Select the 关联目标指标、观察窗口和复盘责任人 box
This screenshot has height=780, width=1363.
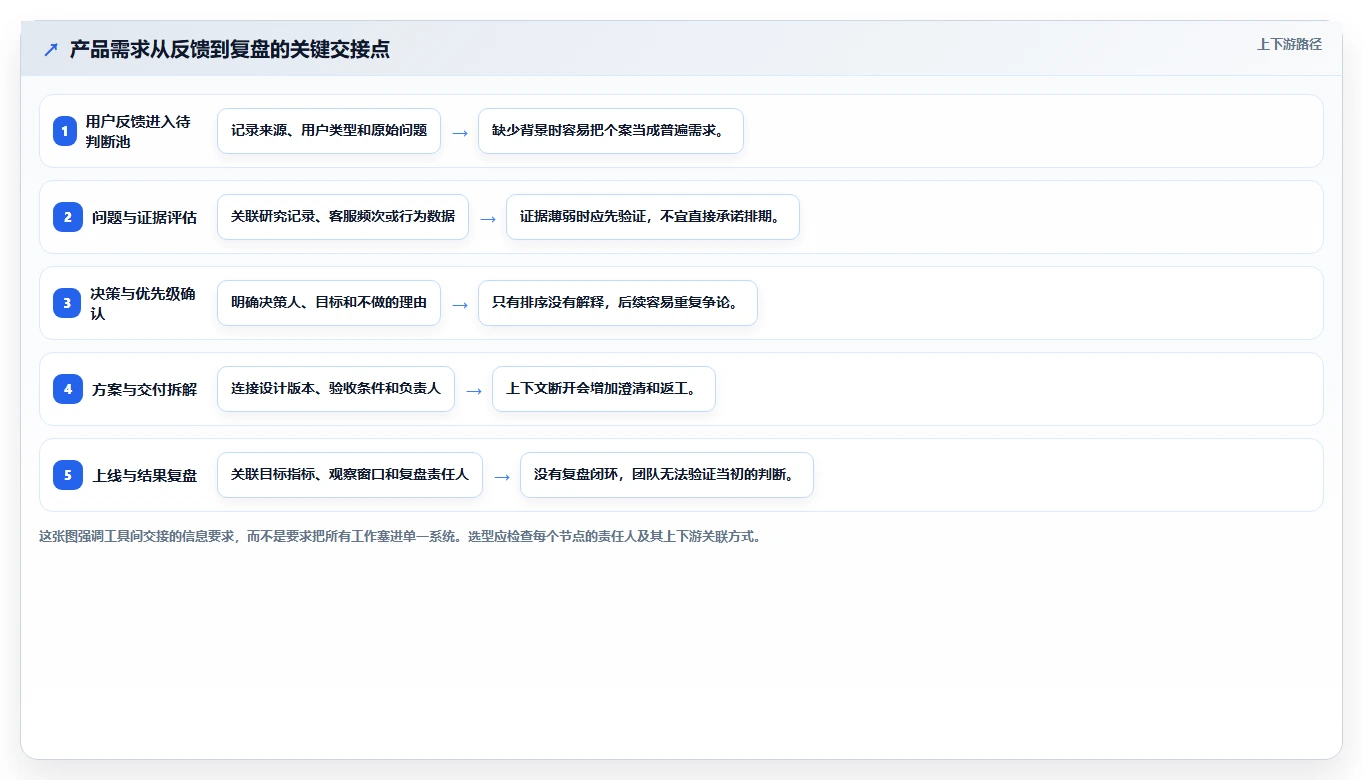pos(350,475)
